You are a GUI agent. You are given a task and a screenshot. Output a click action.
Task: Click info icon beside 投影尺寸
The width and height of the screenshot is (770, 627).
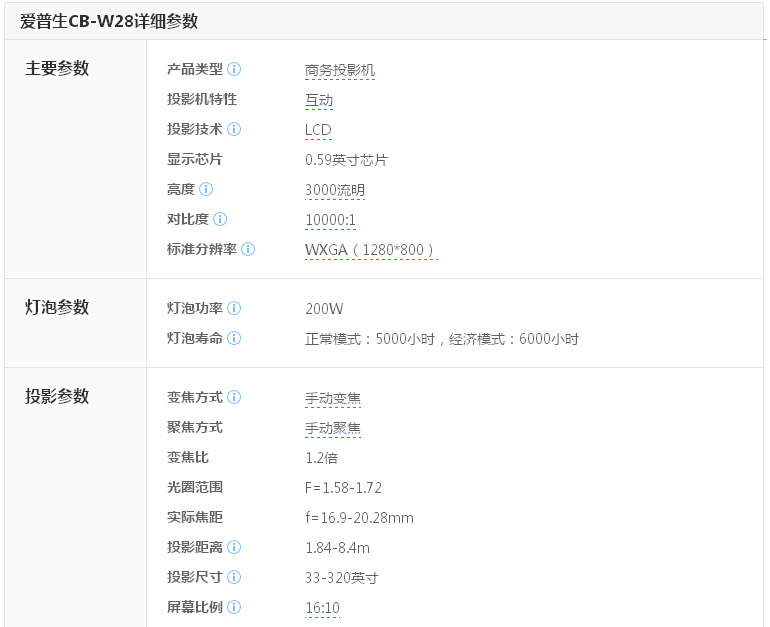234,577
